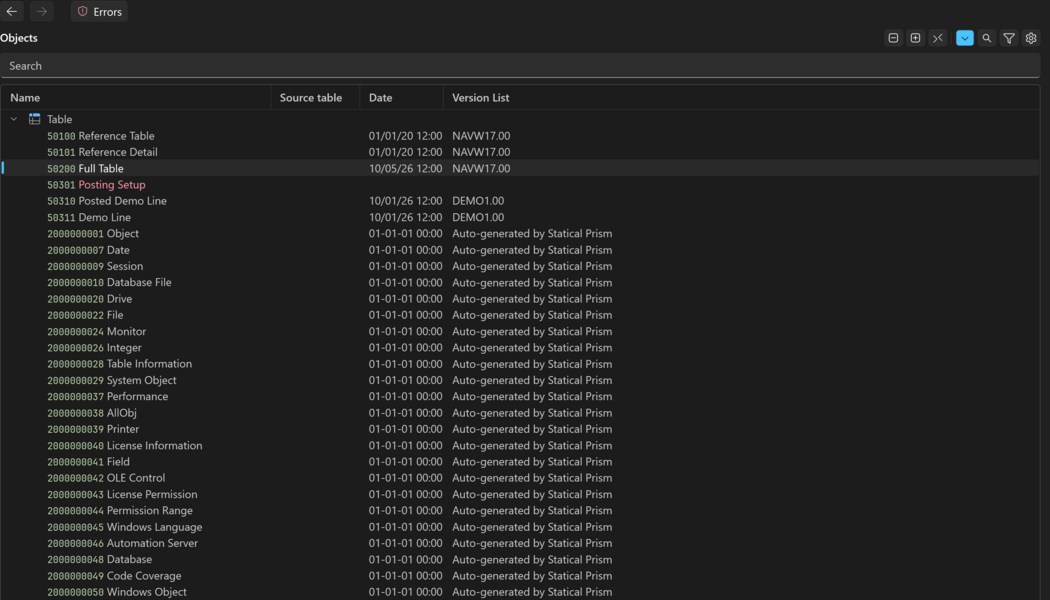This screenshot has width=1050, height=600.
Task: Select 50101 Reference Detail
Action: (102, 152)
